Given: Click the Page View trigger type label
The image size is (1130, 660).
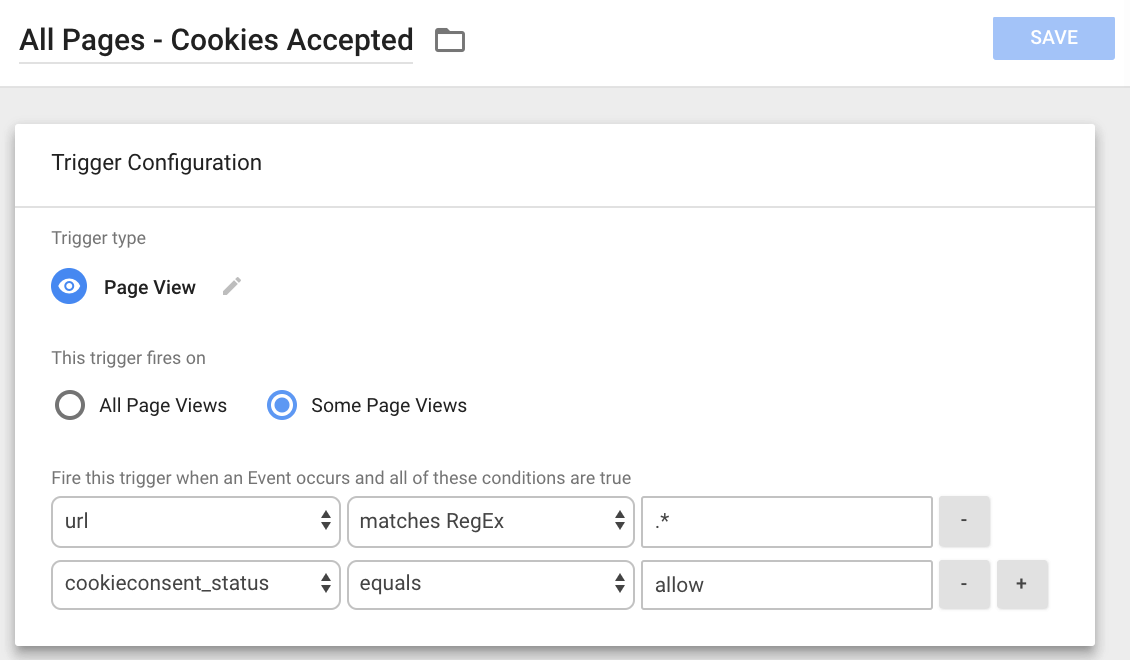Looking at the screenshot, I should point(150,287).
